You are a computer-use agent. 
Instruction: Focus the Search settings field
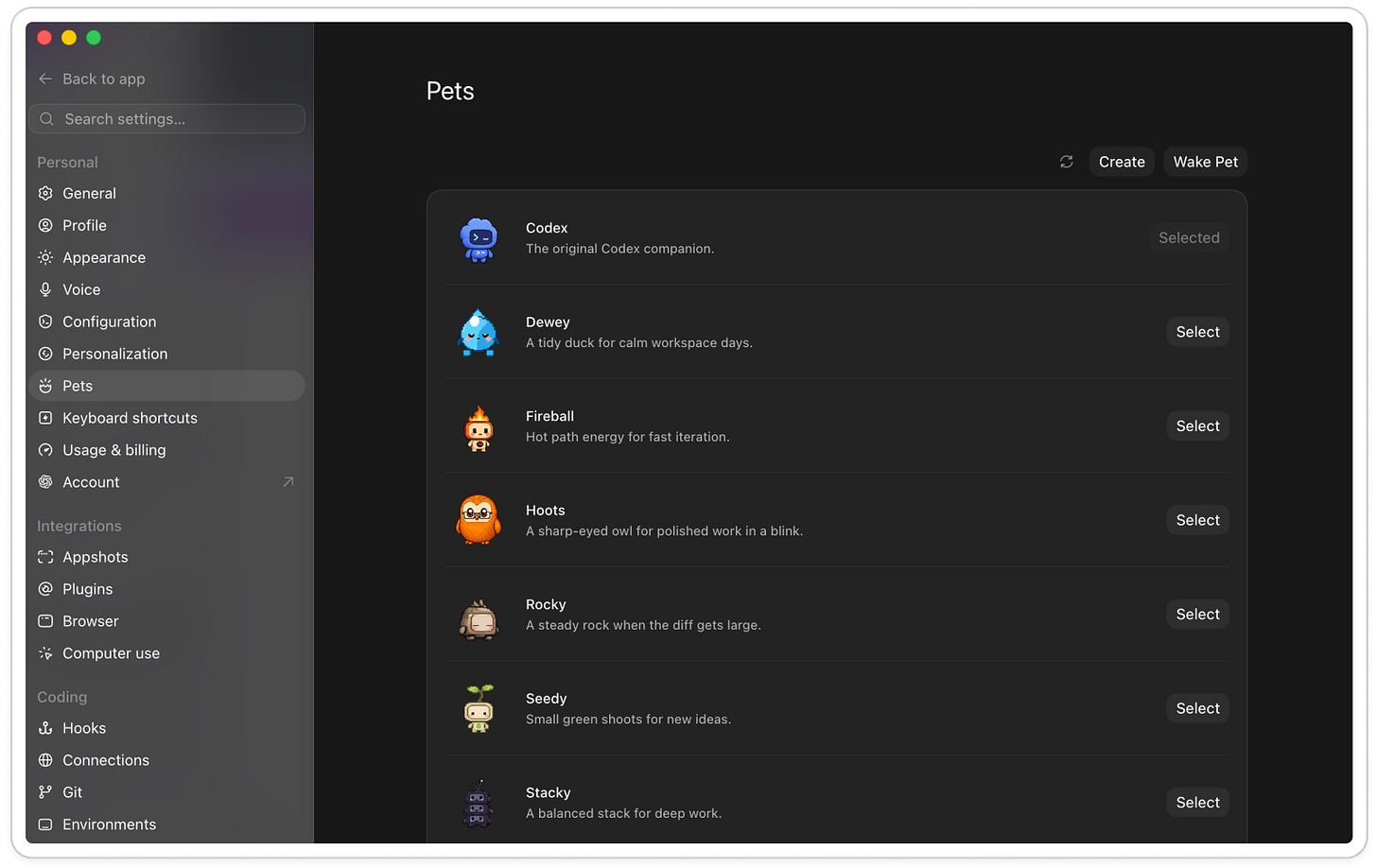pyautogui.click(x=167, y=119)
